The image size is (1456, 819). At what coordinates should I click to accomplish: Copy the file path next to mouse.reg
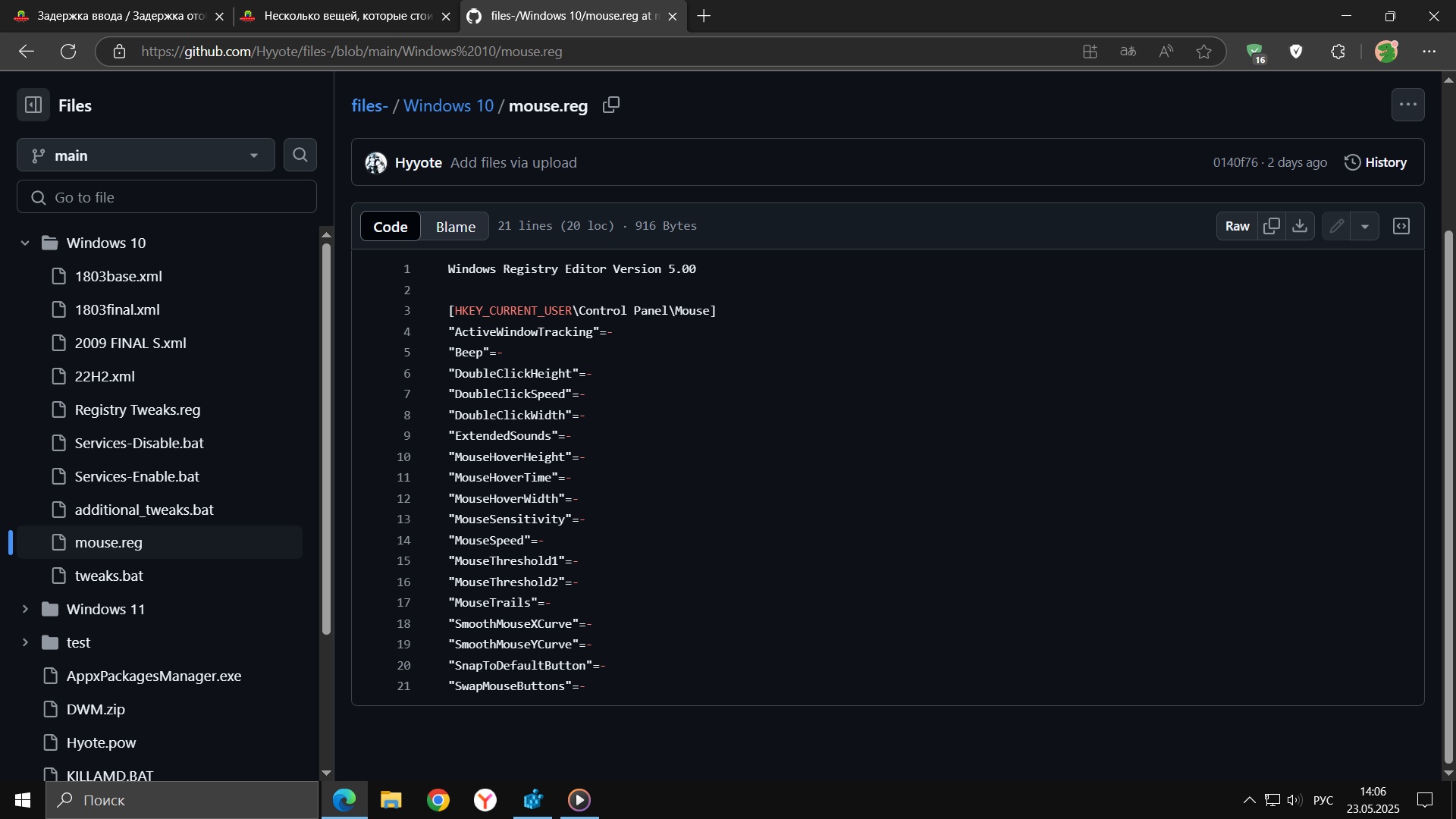point(611,105)
